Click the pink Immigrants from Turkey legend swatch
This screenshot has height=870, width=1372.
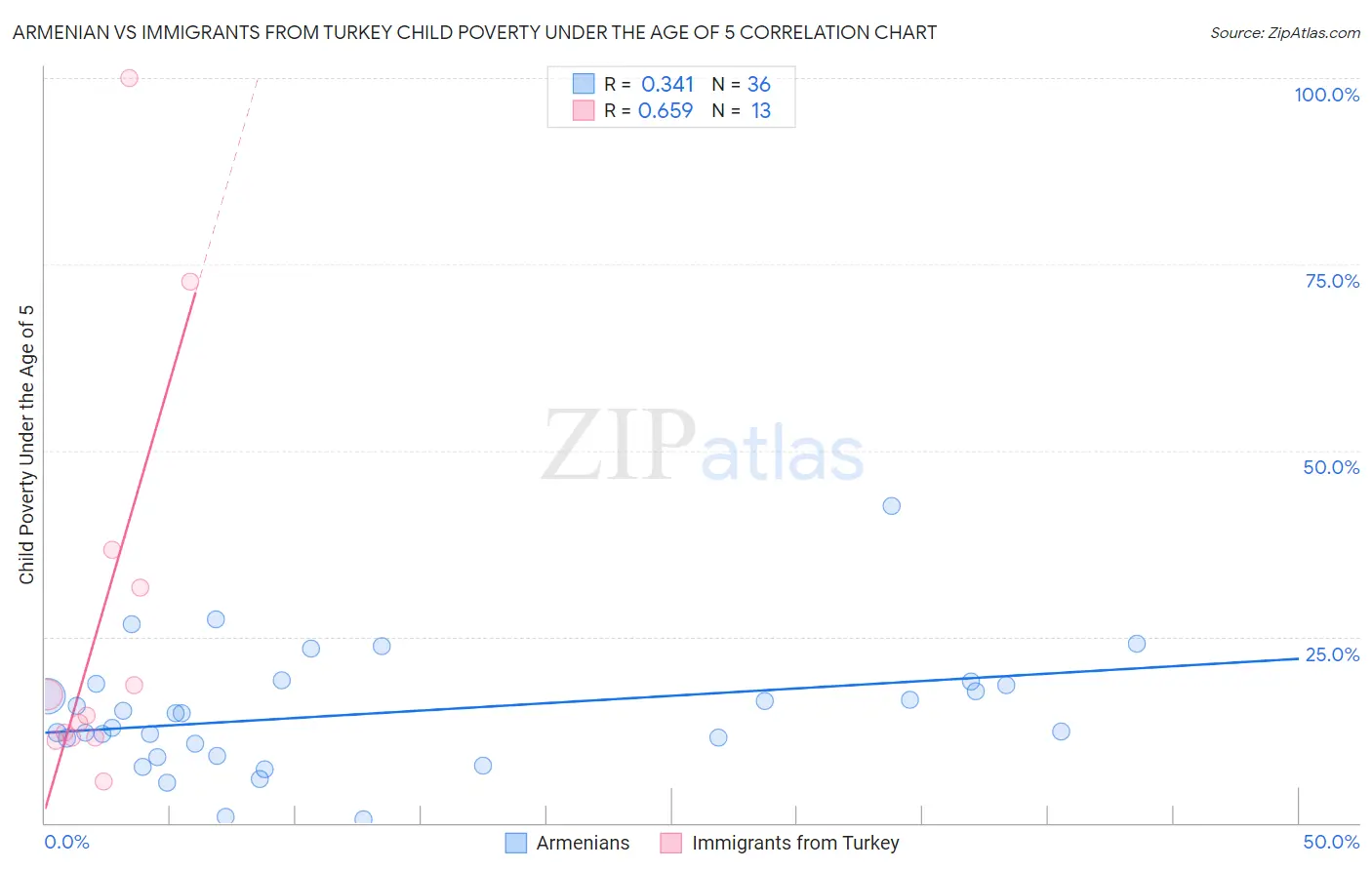[670, 843]
